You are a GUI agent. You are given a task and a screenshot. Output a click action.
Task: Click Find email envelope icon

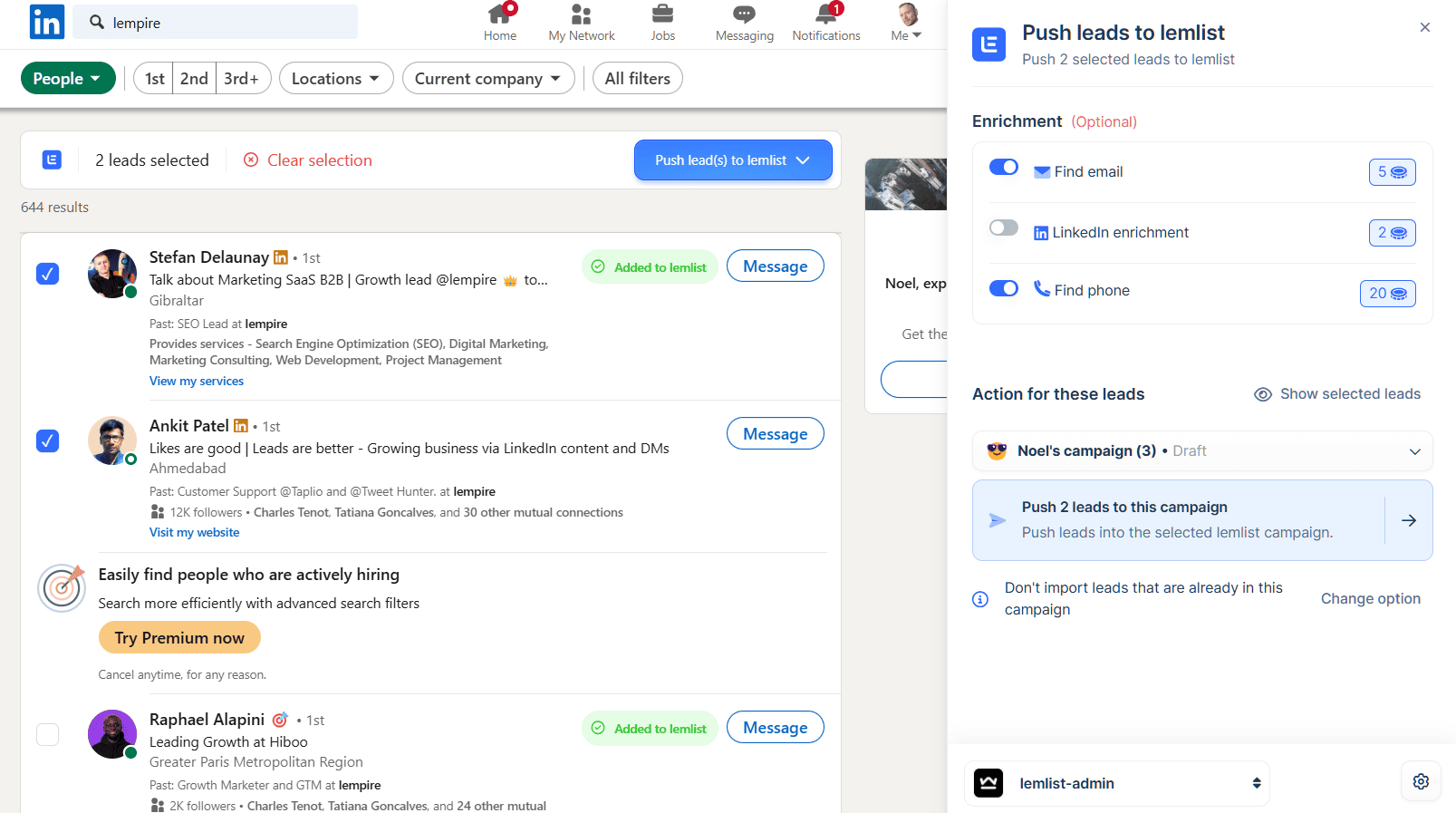tap(1042, 172)
